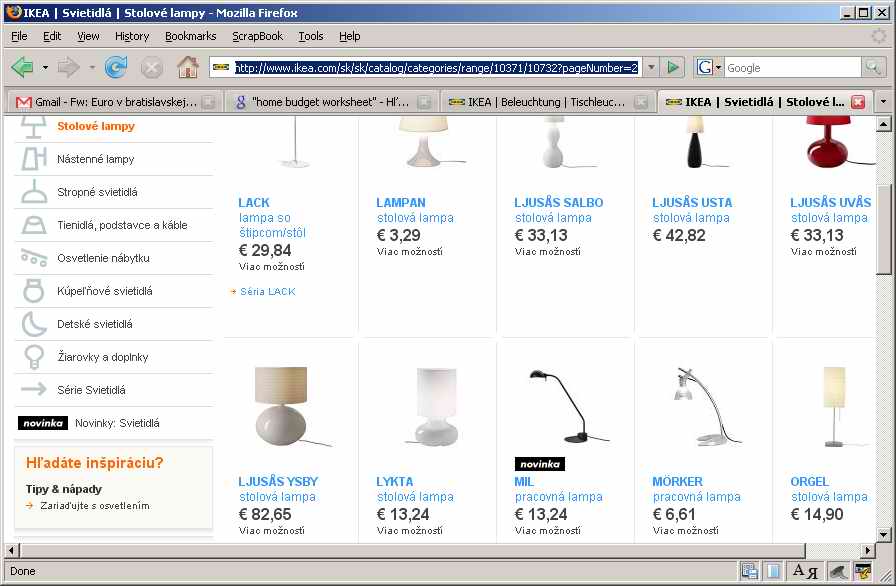This screenshot has height=586, width=896.
Task: Click the green Back arrow button
Action: point(22,67)
